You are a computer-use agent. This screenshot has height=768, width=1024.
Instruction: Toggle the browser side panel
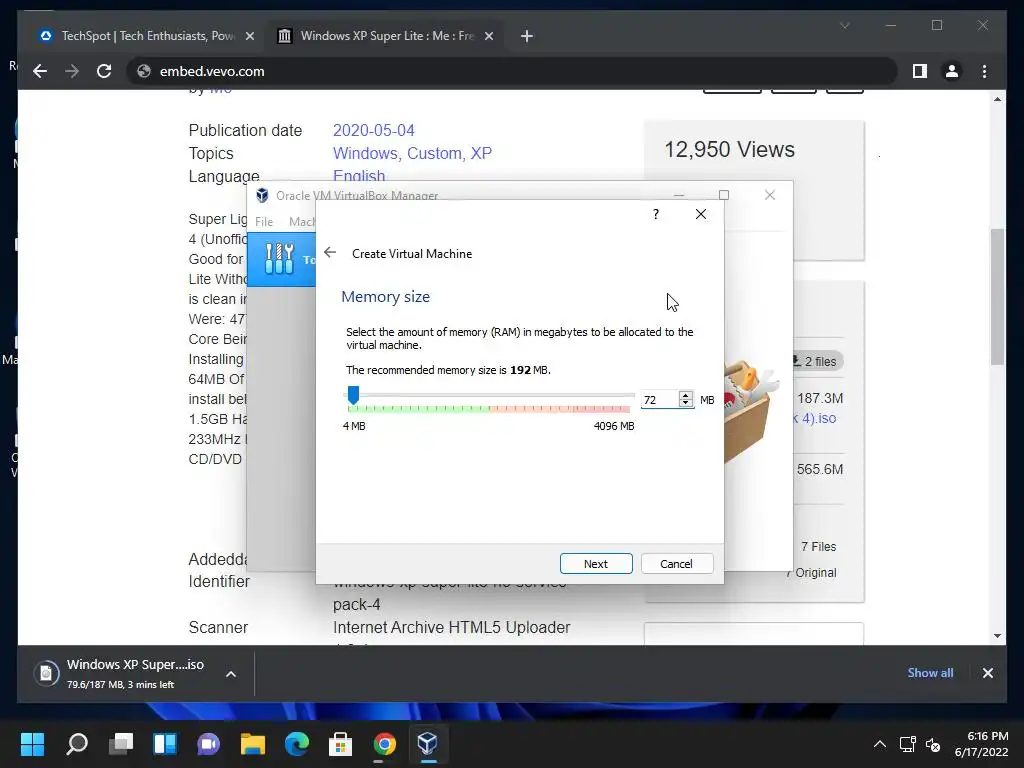(x=920, y=71)
